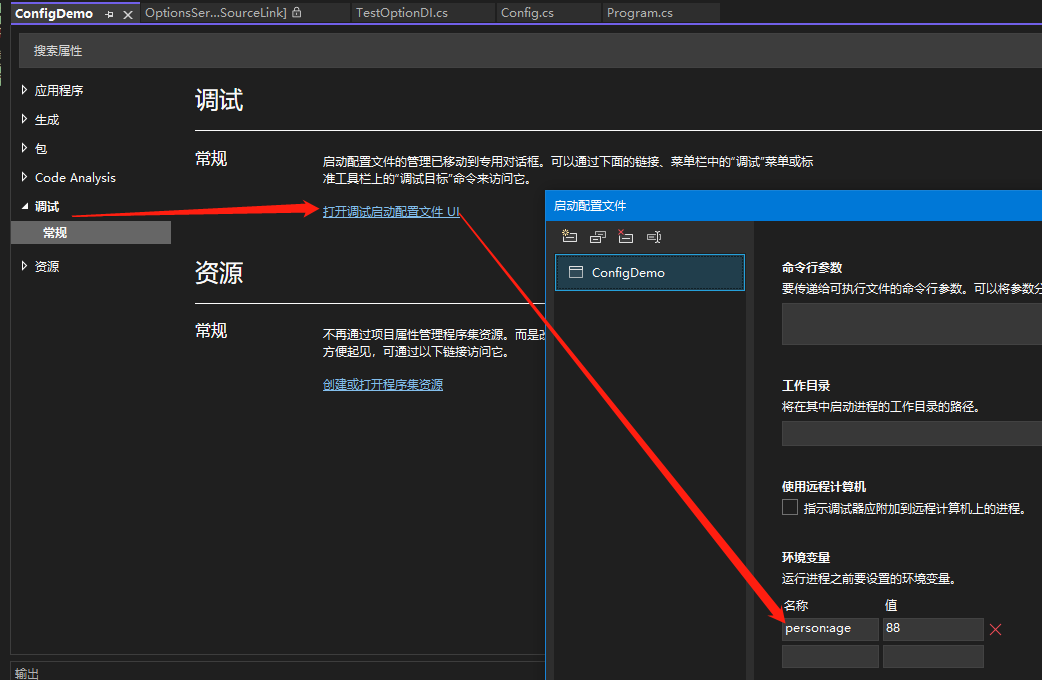Click the environment variable value field 88
Image resolution: width=1042 pixels, height=680 pixels.
coord(932,629)
